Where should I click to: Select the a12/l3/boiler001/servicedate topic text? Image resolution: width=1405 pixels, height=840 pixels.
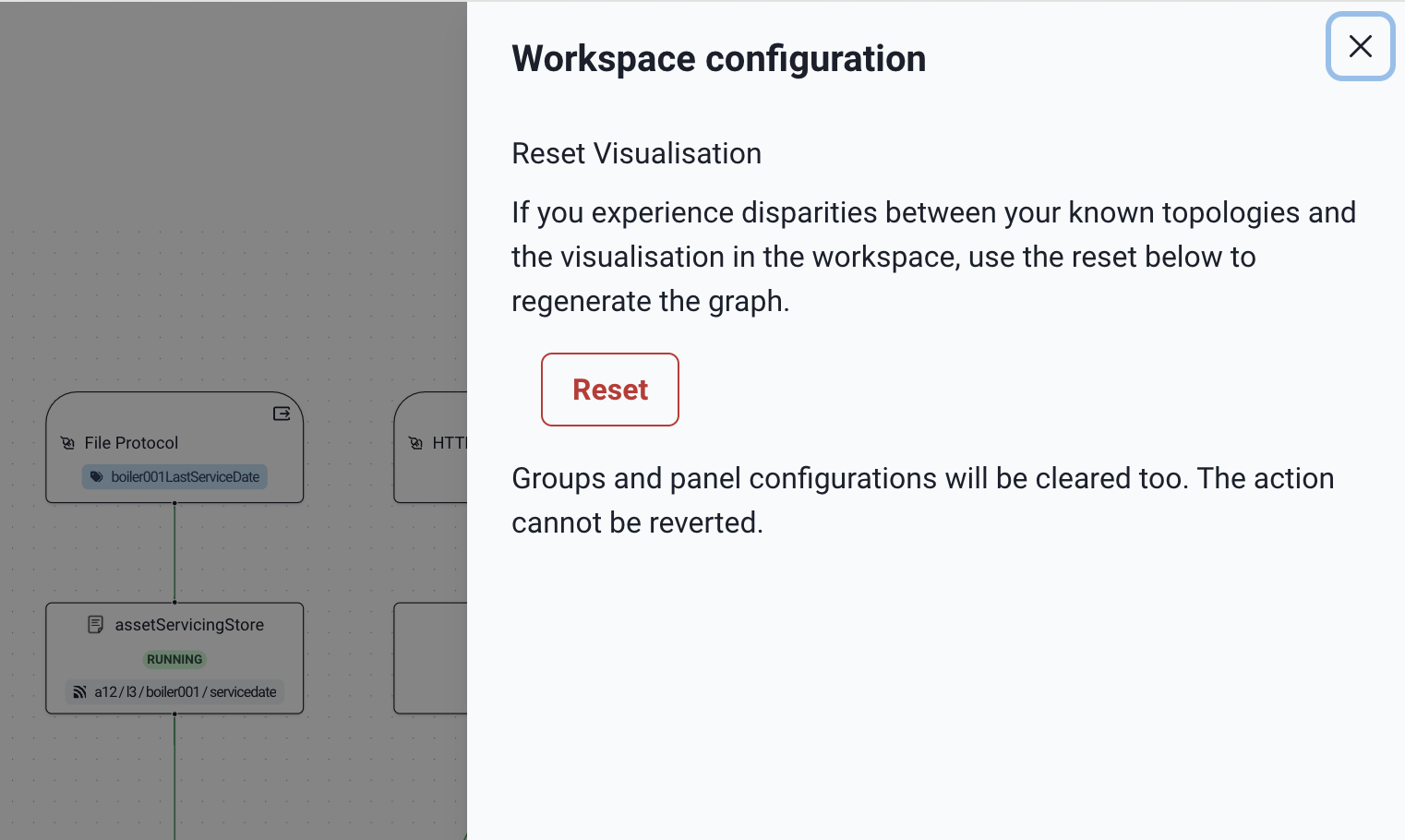pyautogui.click(x=185, y=691)
